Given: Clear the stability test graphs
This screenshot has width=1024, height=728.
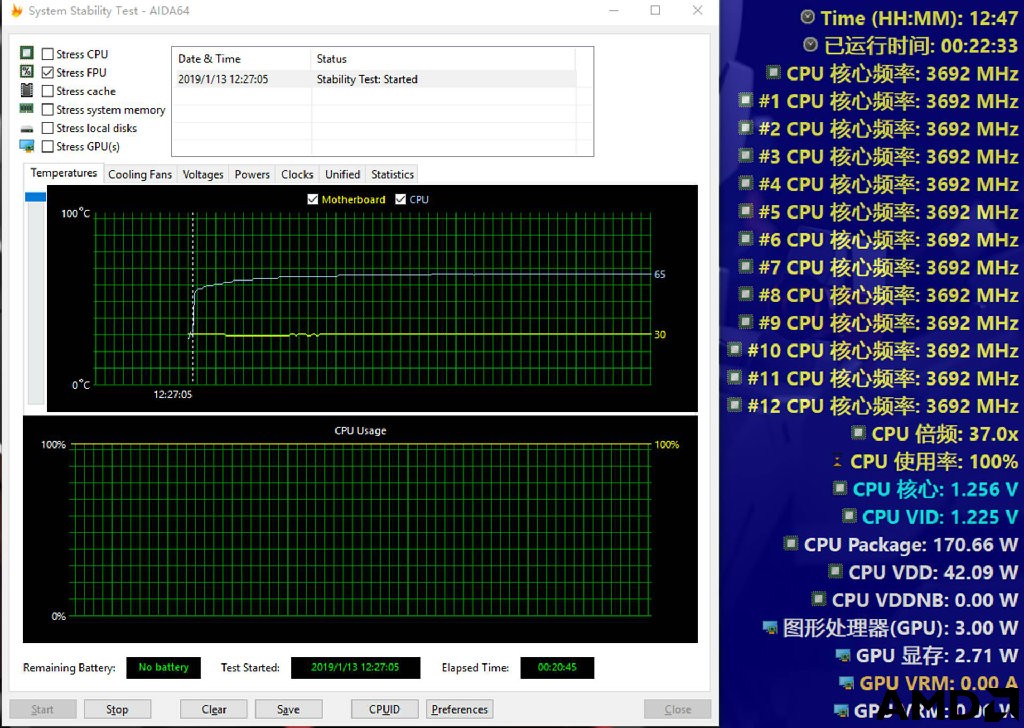Looking at the screenshot, I should pos(214,709).
